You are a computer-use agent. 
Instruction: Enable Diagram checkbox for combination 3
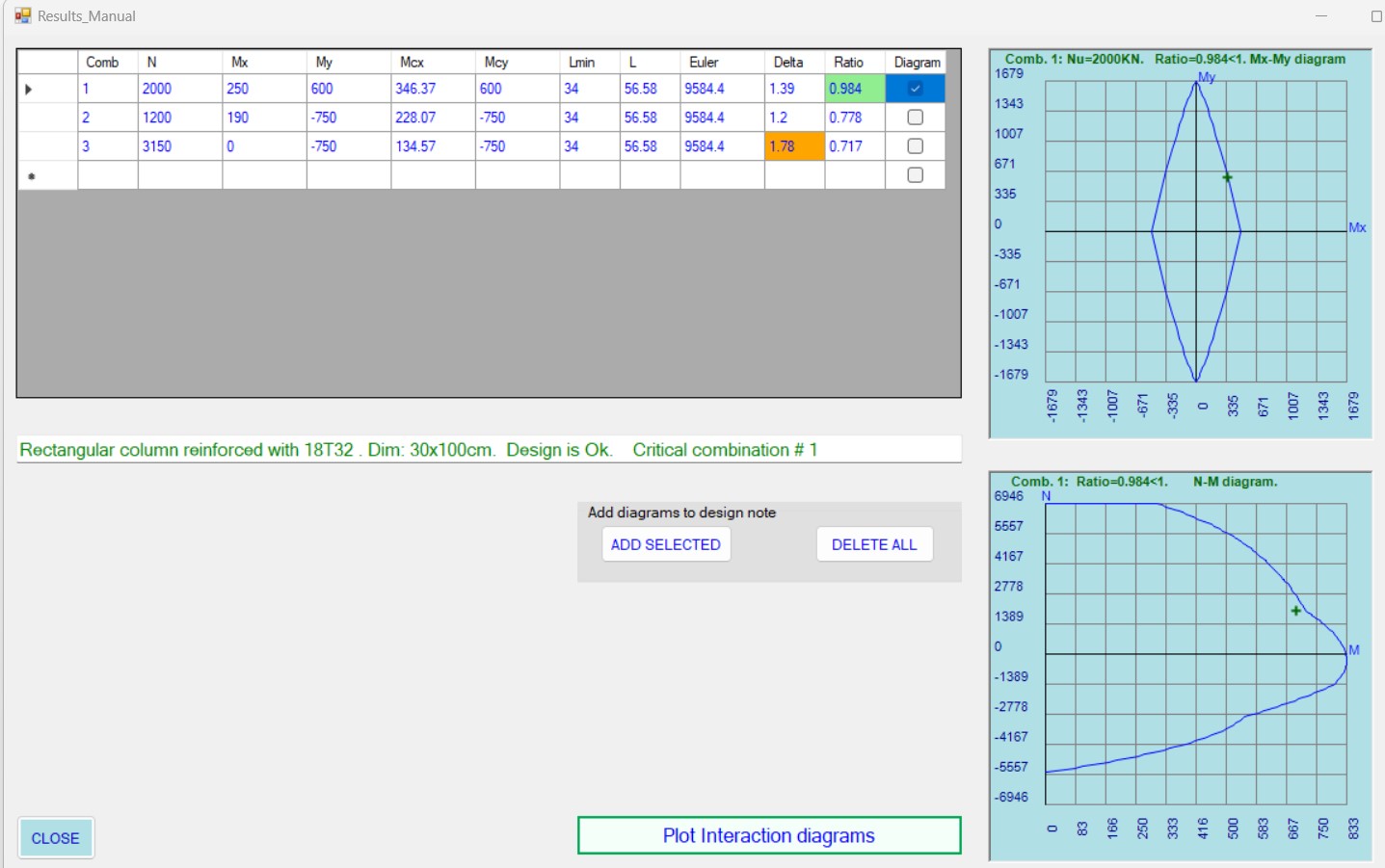coord(915,146)
